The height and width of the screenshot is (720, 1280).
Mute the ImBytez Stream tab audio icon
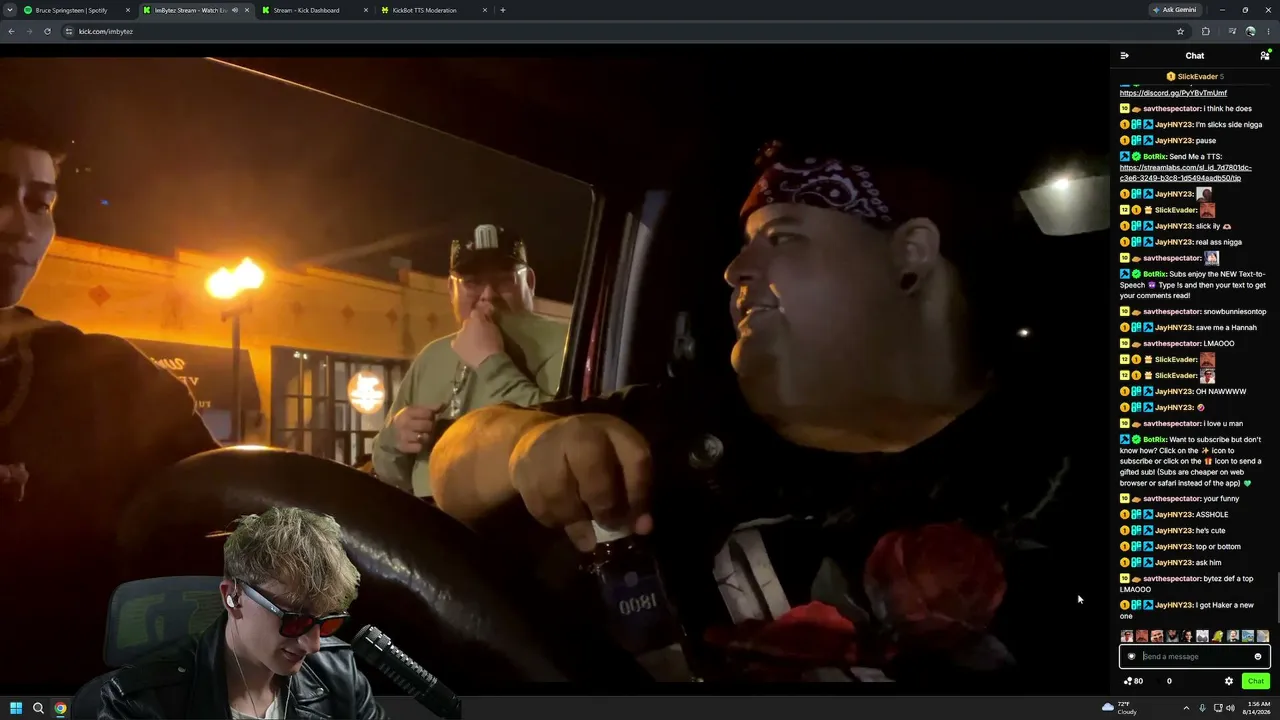(235, 10)
